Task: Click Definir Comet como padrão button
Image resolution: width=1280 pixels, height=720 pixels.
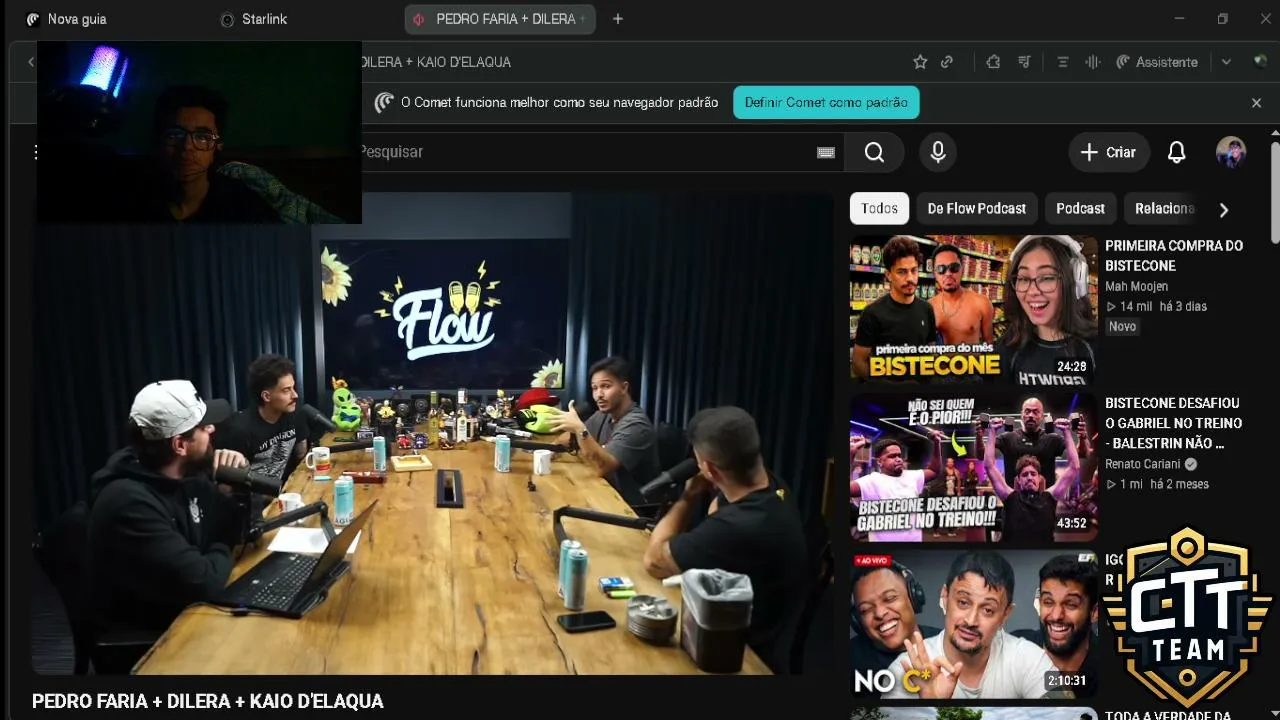Action: click(826, 103)
